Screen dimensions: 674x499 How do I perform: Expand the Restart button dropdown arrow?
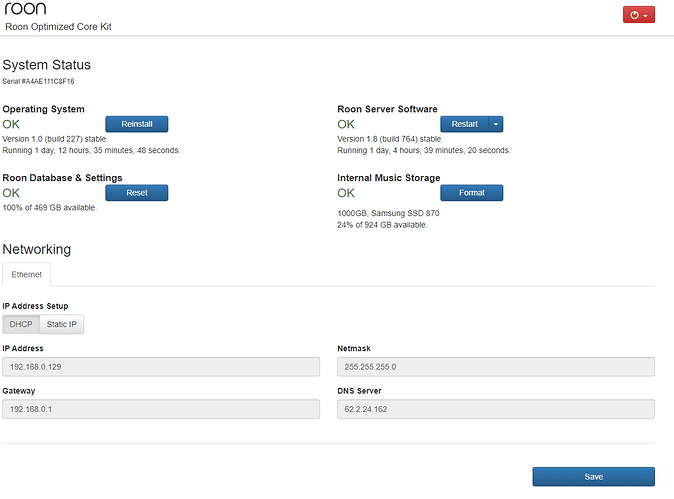496,124
